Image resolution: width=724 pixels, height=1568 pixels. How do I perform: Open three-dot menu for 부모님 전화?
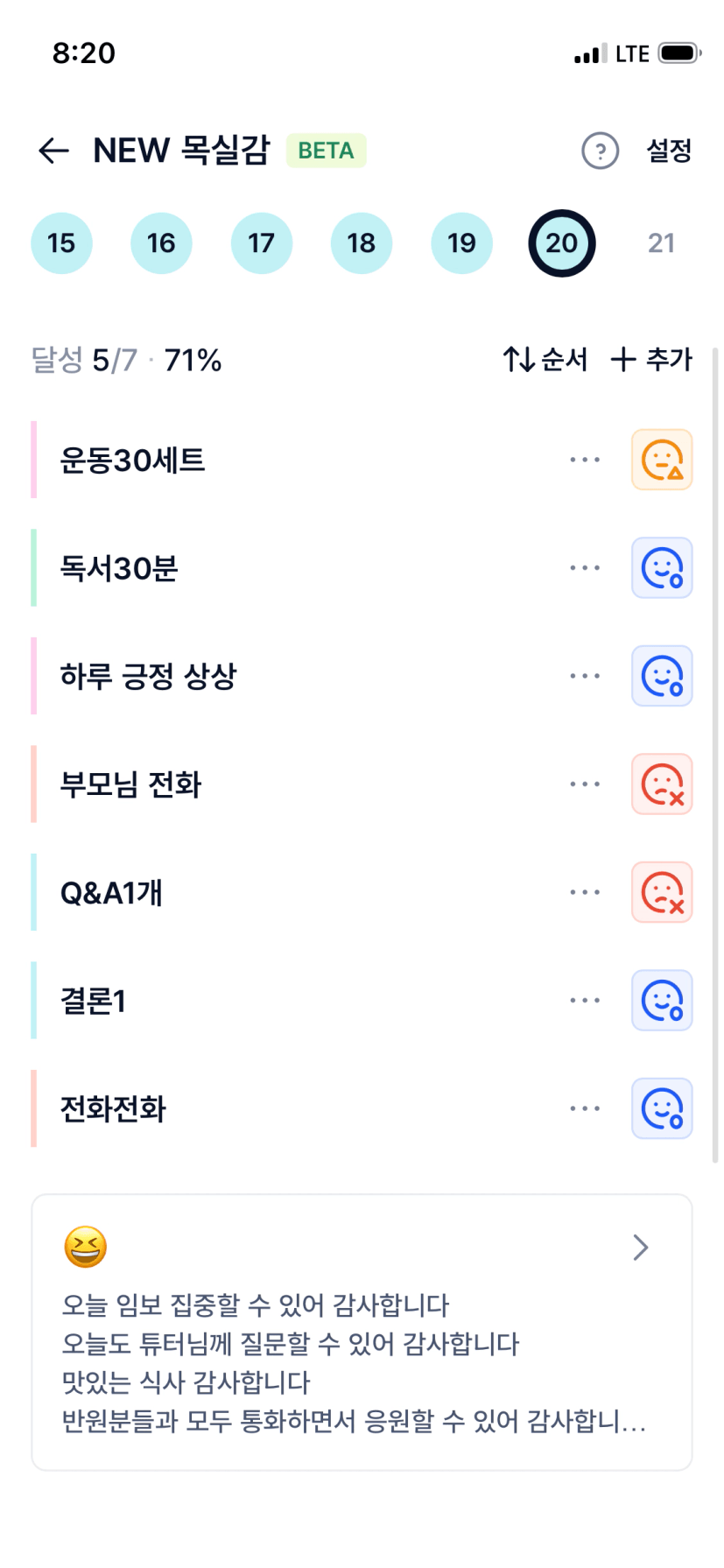(x=584, y=784)
